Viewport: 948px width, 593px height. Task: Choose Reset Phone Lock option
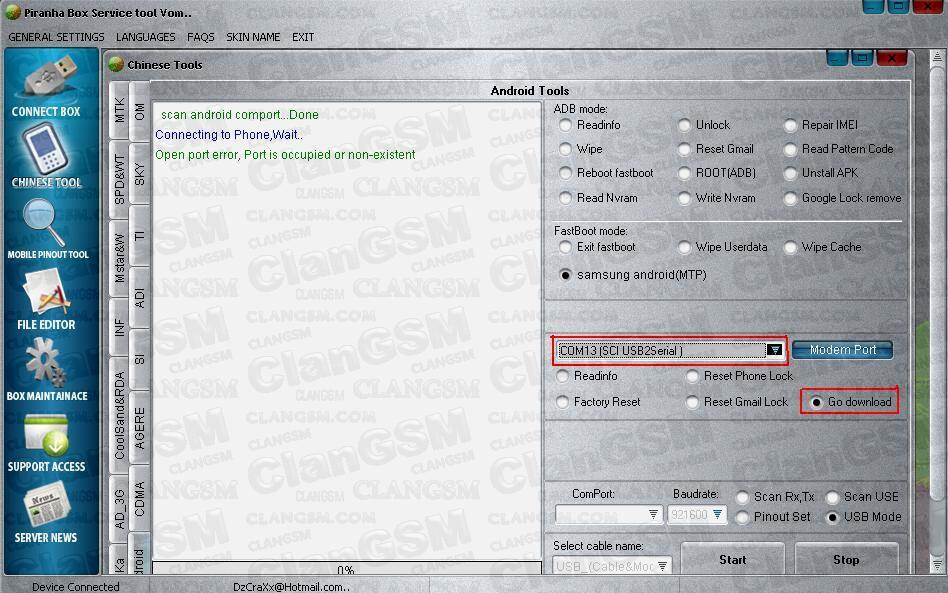pyautogui.click(x=692, y=377)
